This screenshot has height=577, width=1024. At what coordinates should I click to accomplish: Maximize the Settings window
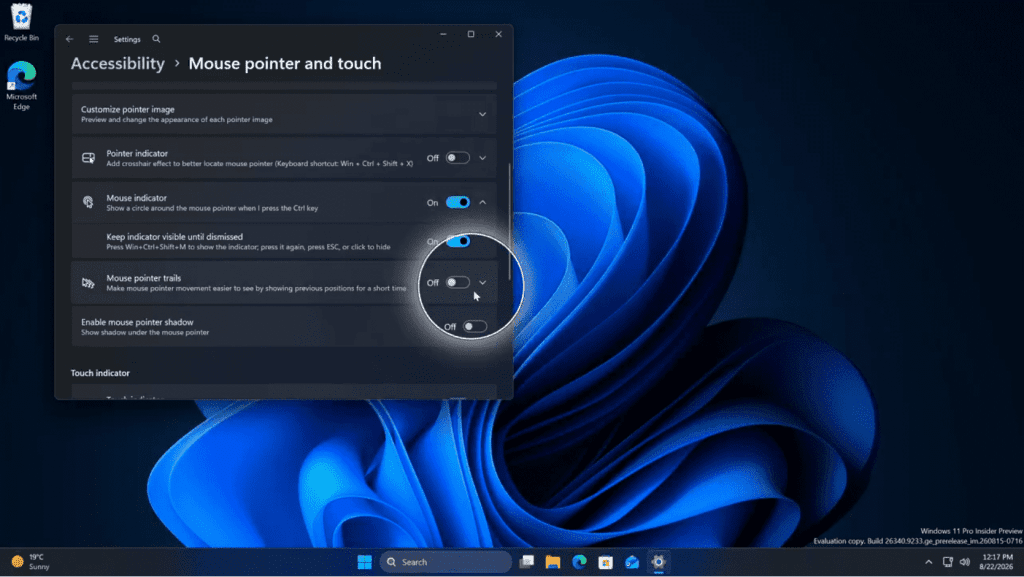coord(471,34)
